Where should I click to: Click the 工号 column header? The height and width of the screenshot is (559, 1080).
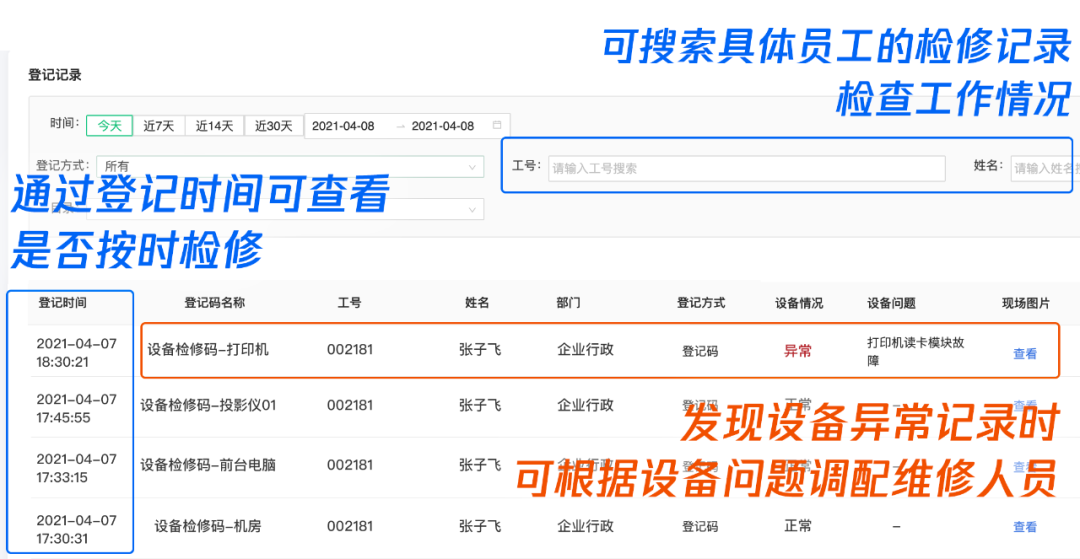349,303
